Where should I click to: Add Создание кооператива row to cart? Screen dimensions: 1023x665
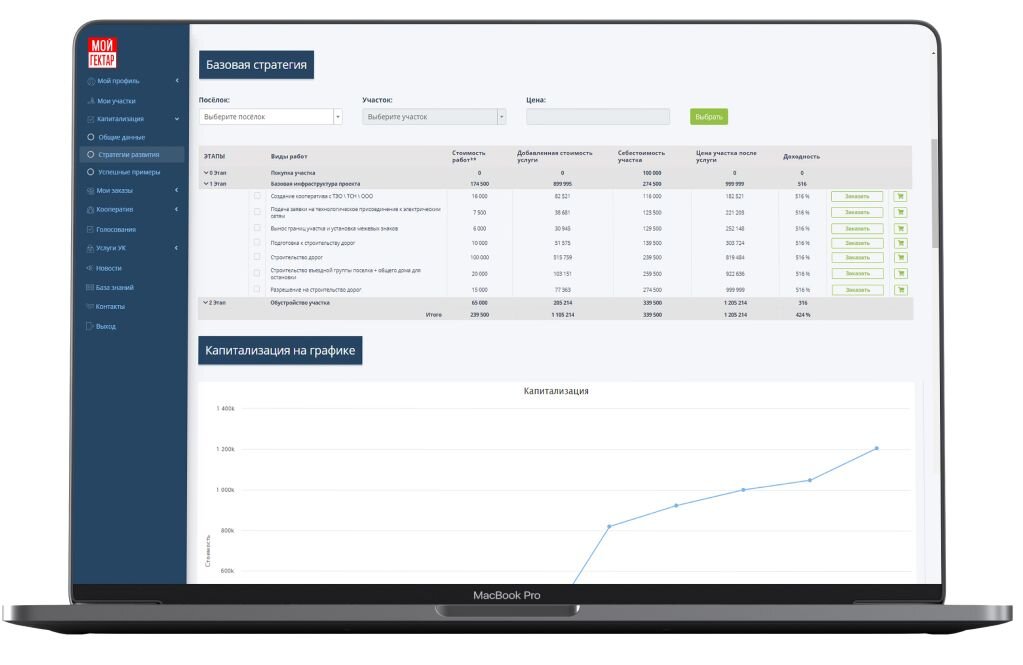click(900, 197)
